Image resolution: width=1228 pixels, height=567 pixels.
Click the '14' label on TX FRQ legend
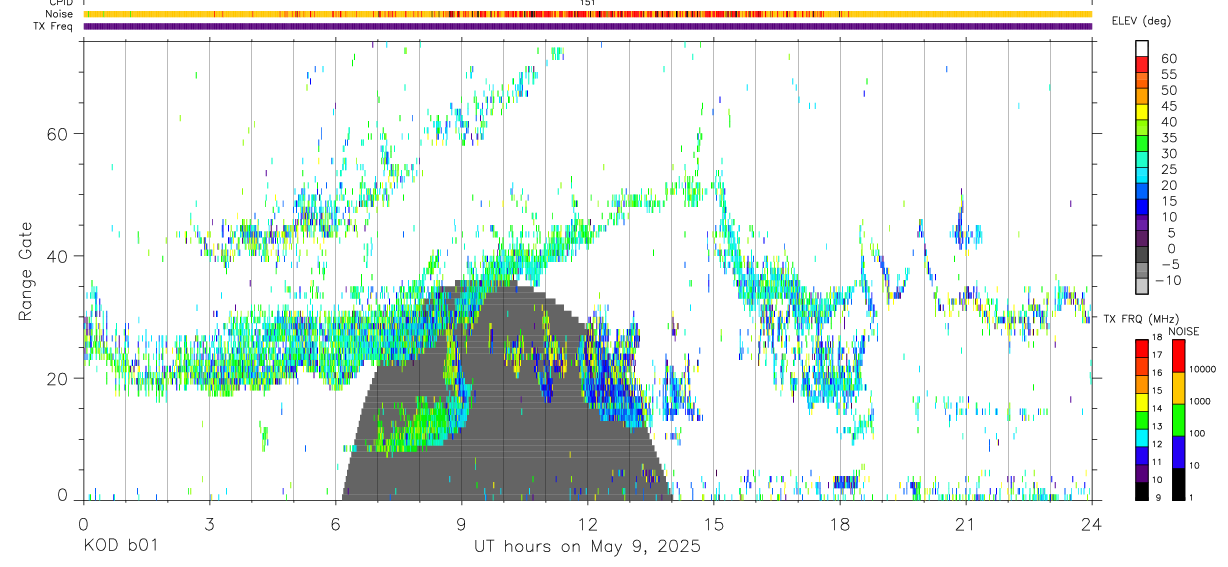pyautogui.click(x=1157, y=409)
